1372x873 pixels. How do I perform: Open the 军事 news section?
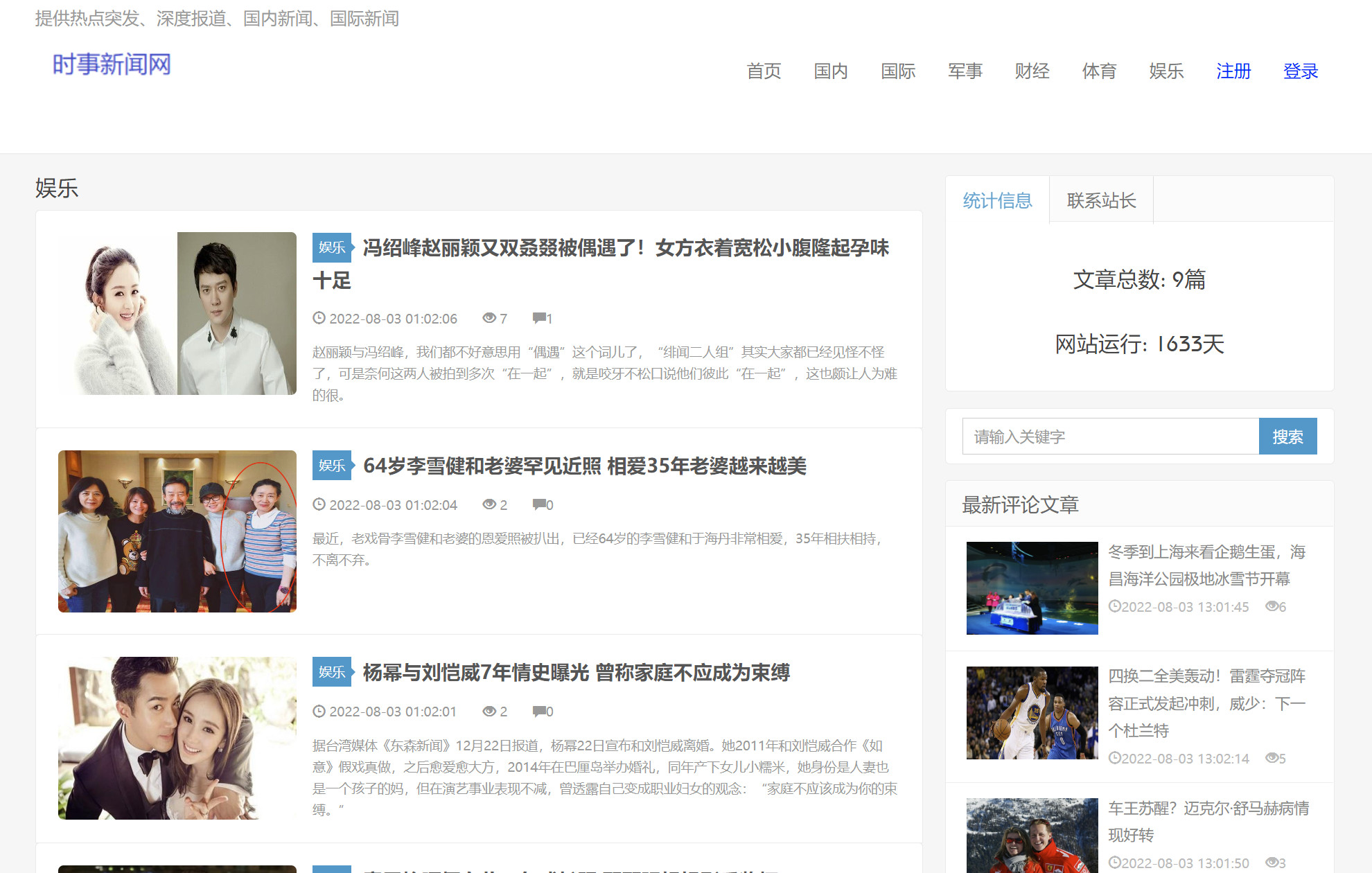click(x=965, y=71)
